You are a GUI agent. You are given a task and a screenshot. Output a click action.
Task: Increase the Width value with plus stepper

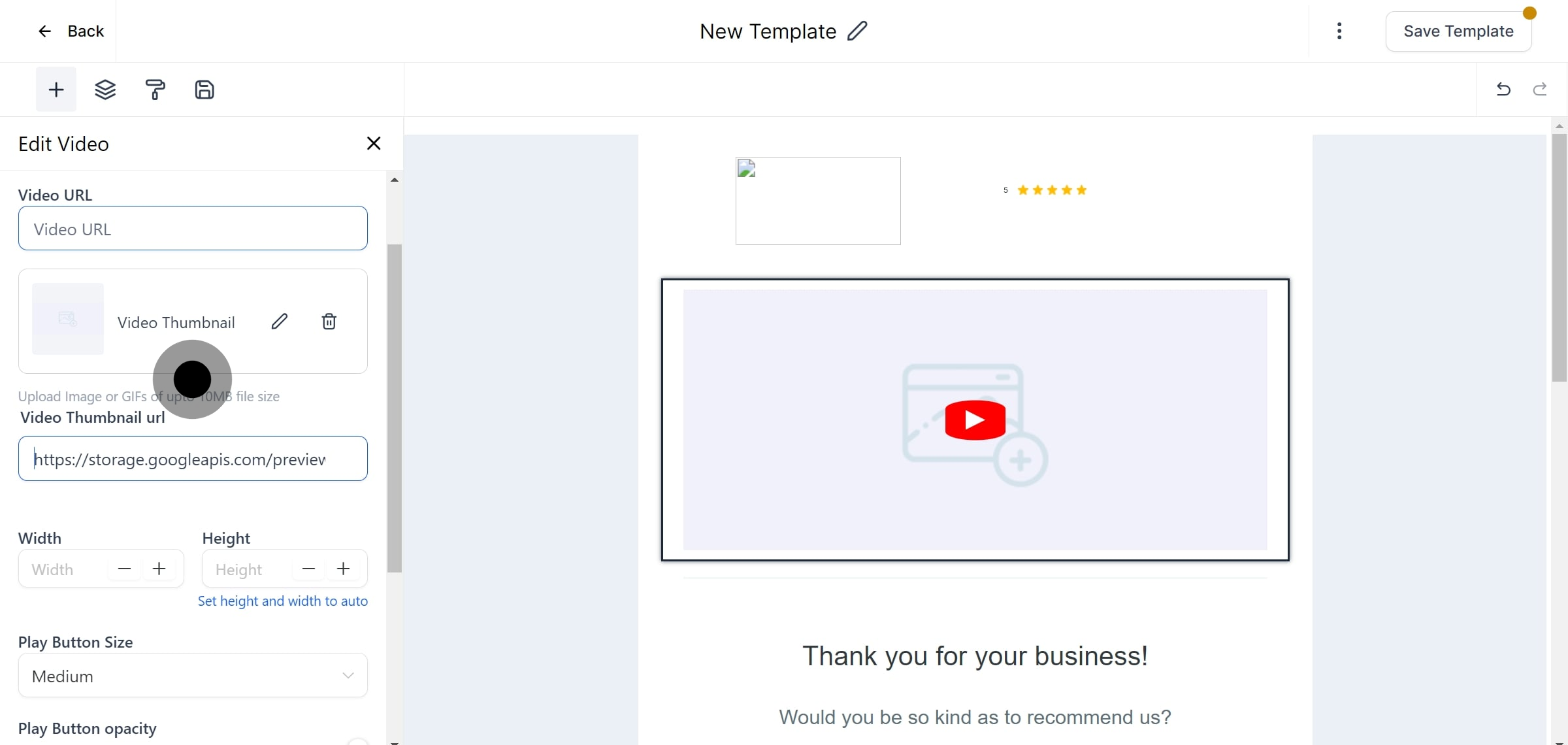pos(159,569)
